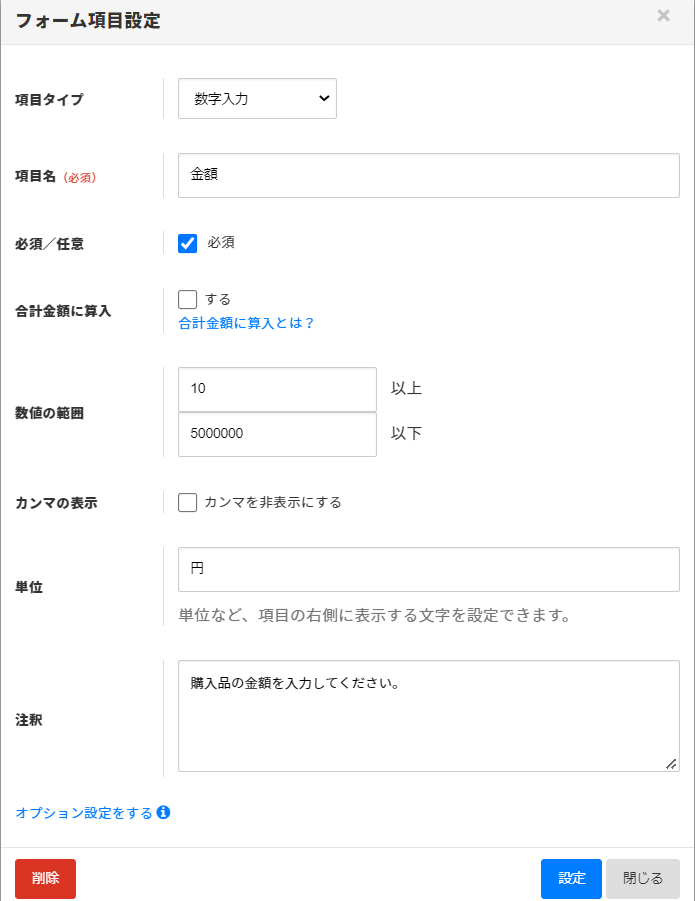Open the 合計金額に算入とは？ help link
This screenshot has height=901, width=695.
(x=246, y=323)
